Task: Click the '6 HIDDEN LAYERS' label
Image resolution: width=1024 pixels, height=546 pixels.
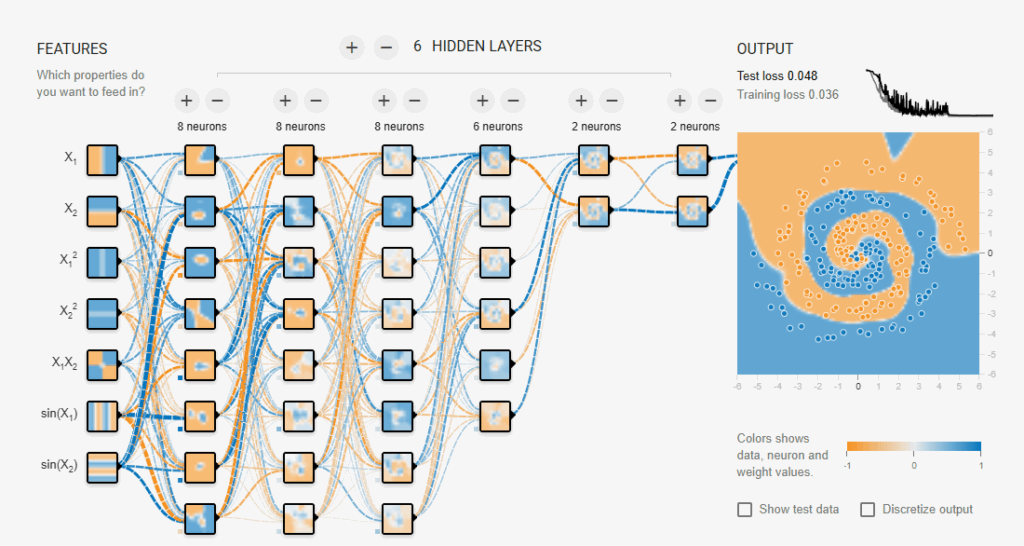Action: click(x=477, y=46)
